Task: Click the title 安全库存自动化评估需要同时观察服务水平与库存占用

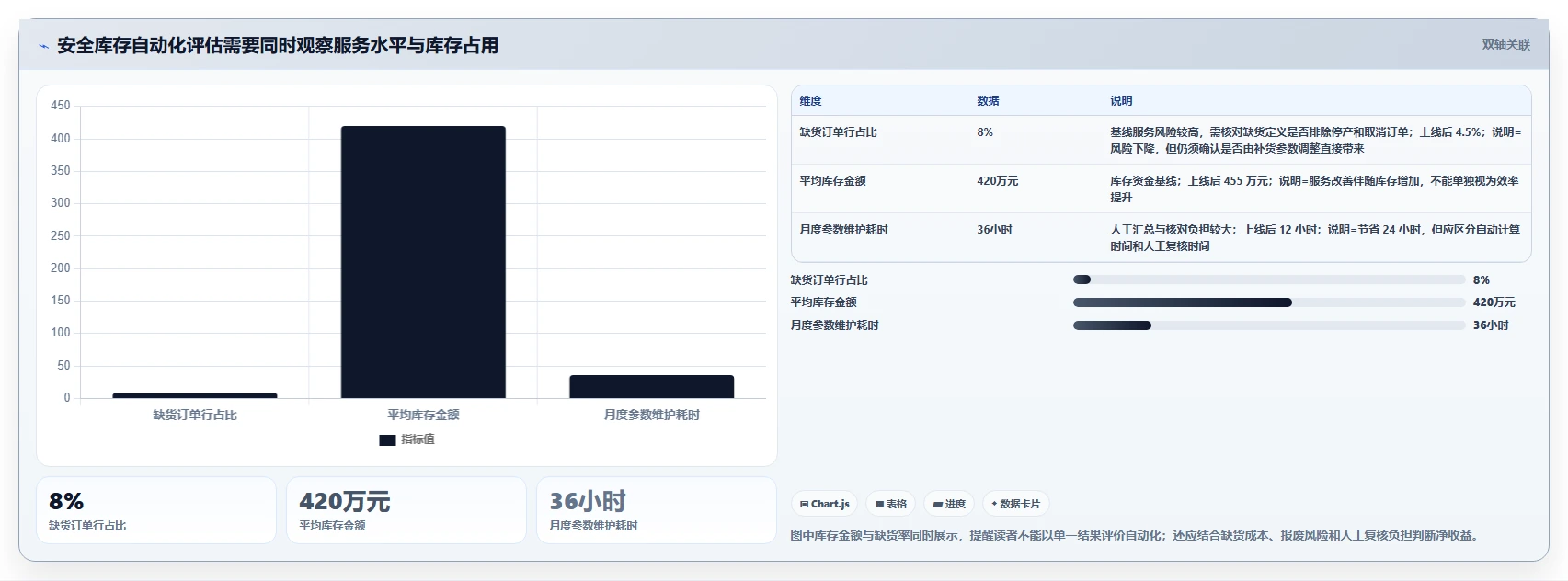Action: [278, 46]
